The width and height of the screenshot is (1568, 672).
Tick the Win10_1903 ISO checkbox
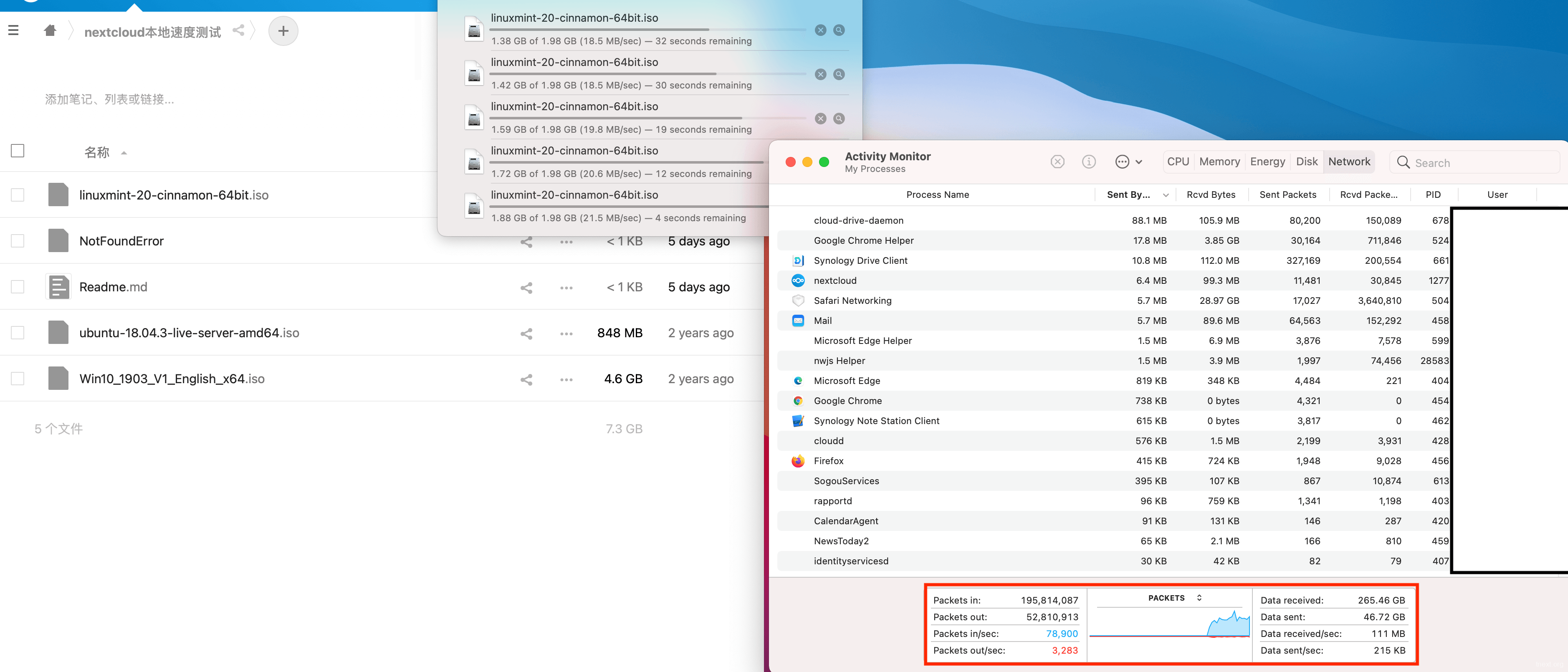18,379
